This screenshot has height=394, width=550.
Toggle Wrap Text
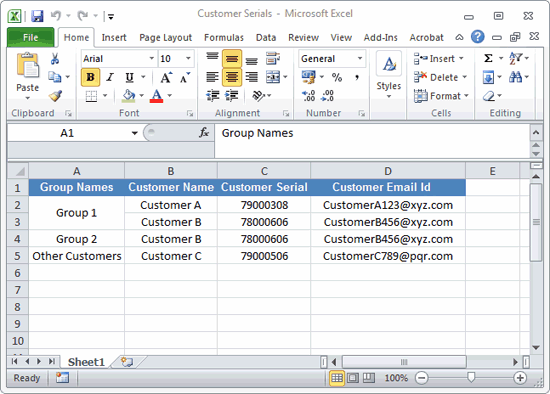[x=273, y=58]
